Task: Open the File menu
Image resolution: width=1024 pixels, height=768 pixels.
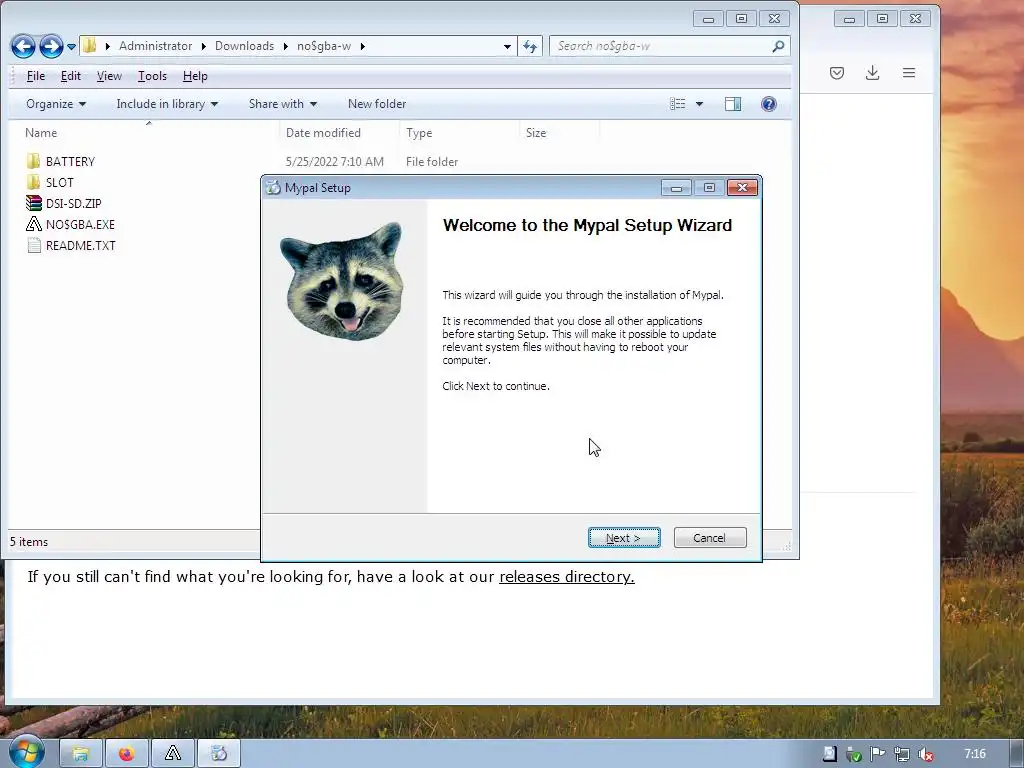Action: (x=35, y=76)
